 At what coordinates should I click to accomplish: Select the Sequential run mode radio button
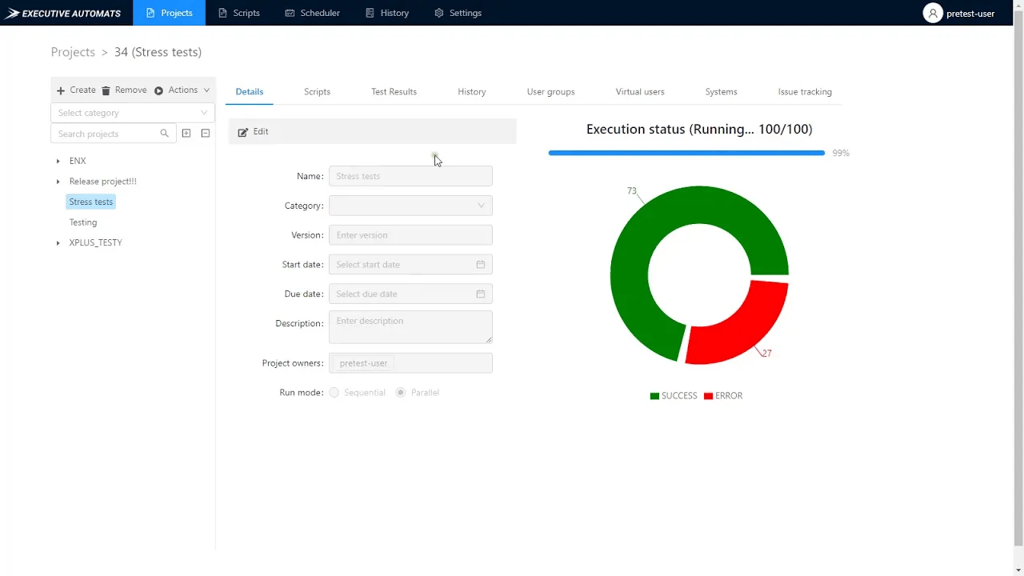[x=334, y=392]
